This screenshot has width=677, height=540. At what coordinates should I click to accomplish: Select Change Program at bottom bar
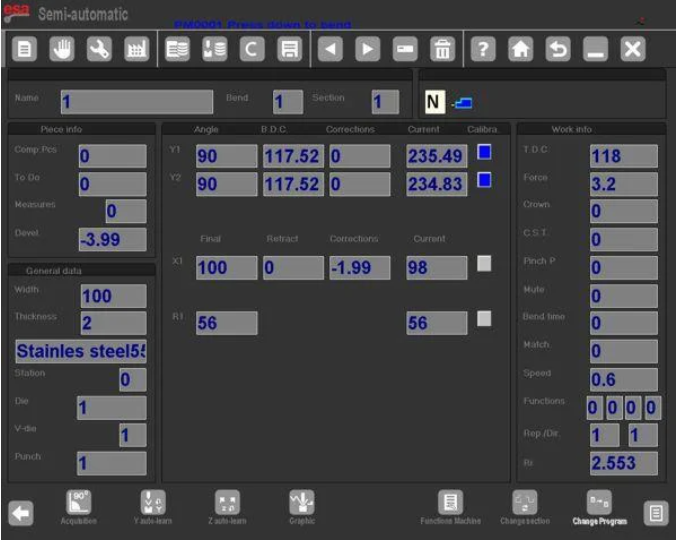pyautogui.click(x=601, y=507)
